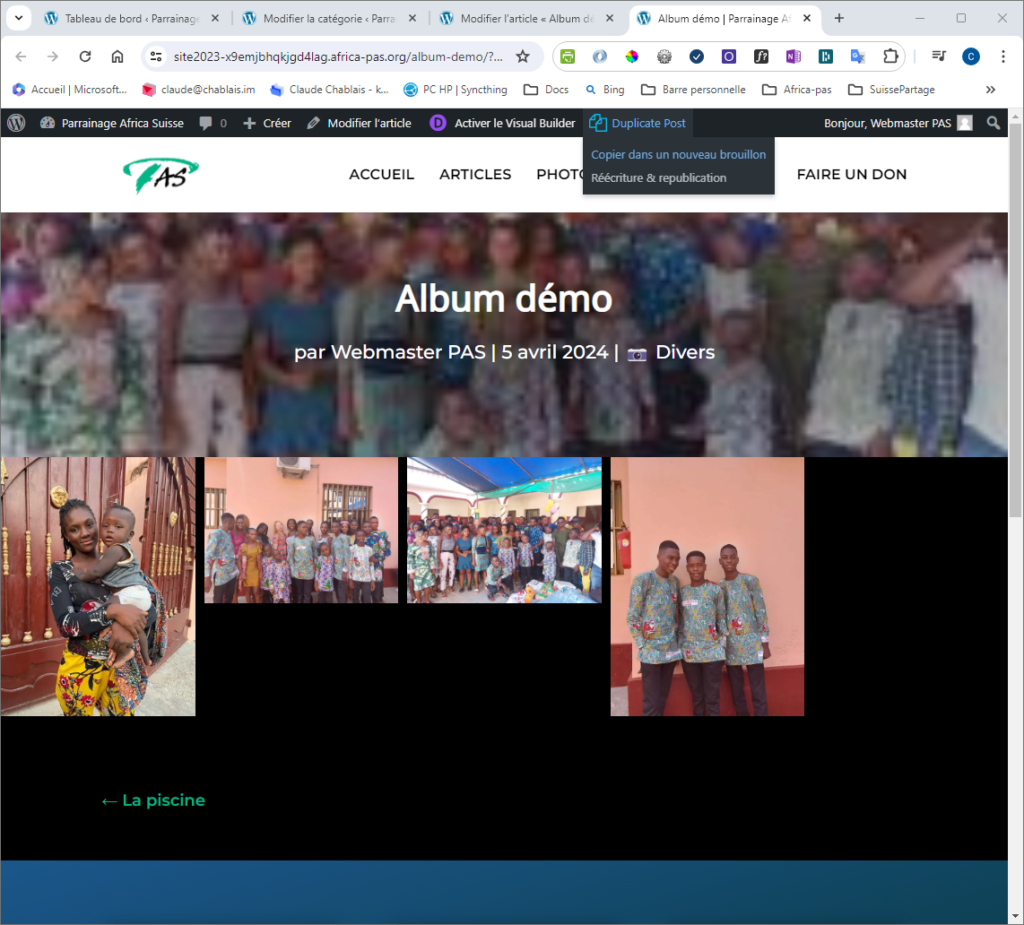Open the comments bubble in admin bar
The height and width of the screenshot is (925, 1024).
pyautogui.click(x=212, y=123)
